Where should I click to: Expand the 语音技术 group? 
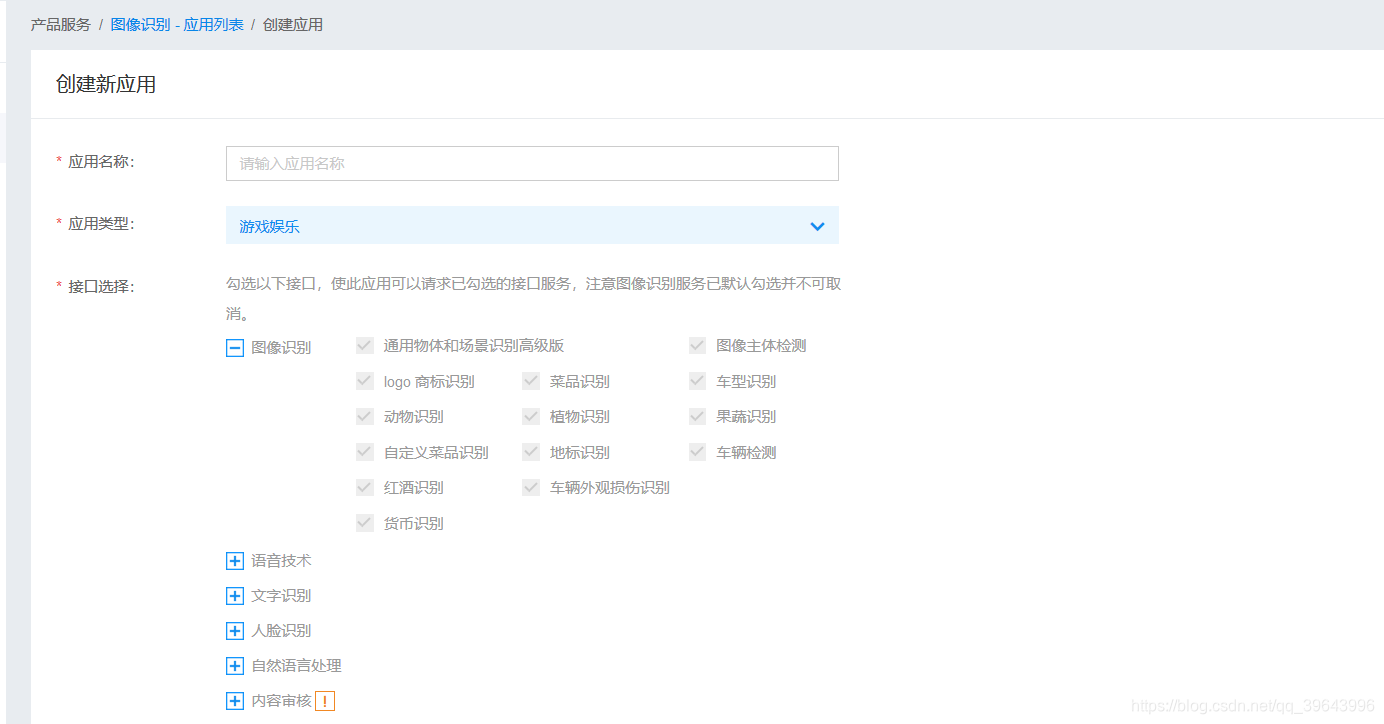pos(235,561)
